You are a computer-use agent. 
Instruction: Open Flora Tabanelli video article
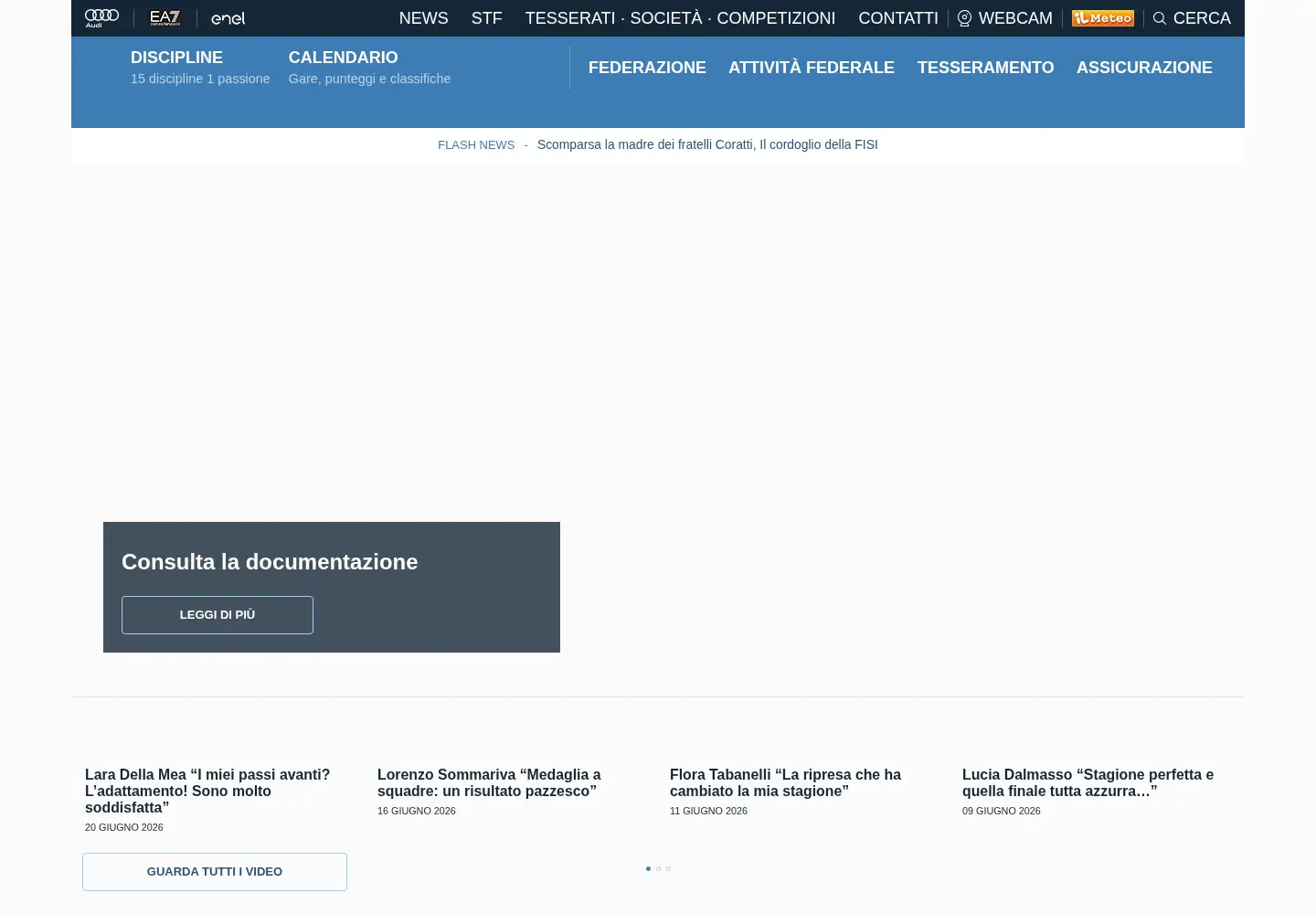[785, 782]
